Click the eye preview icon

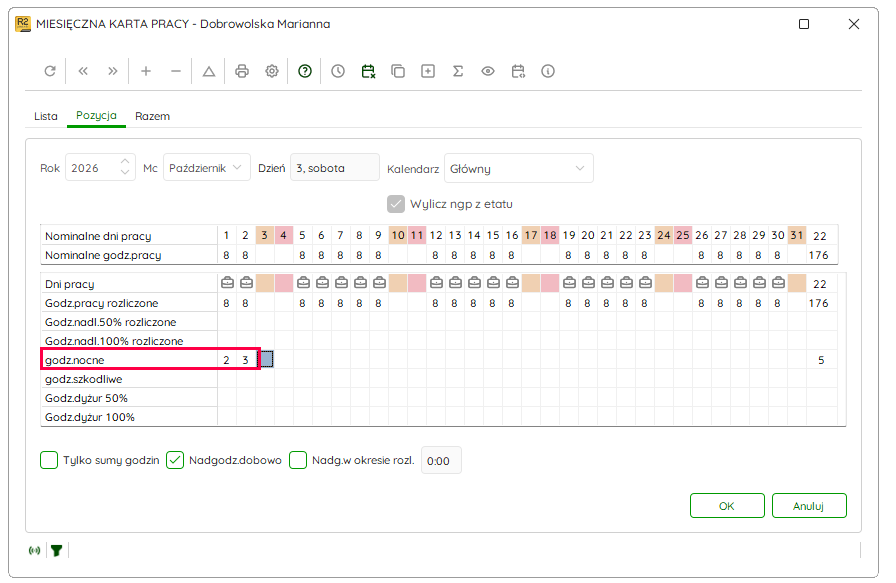coord(487,71)
